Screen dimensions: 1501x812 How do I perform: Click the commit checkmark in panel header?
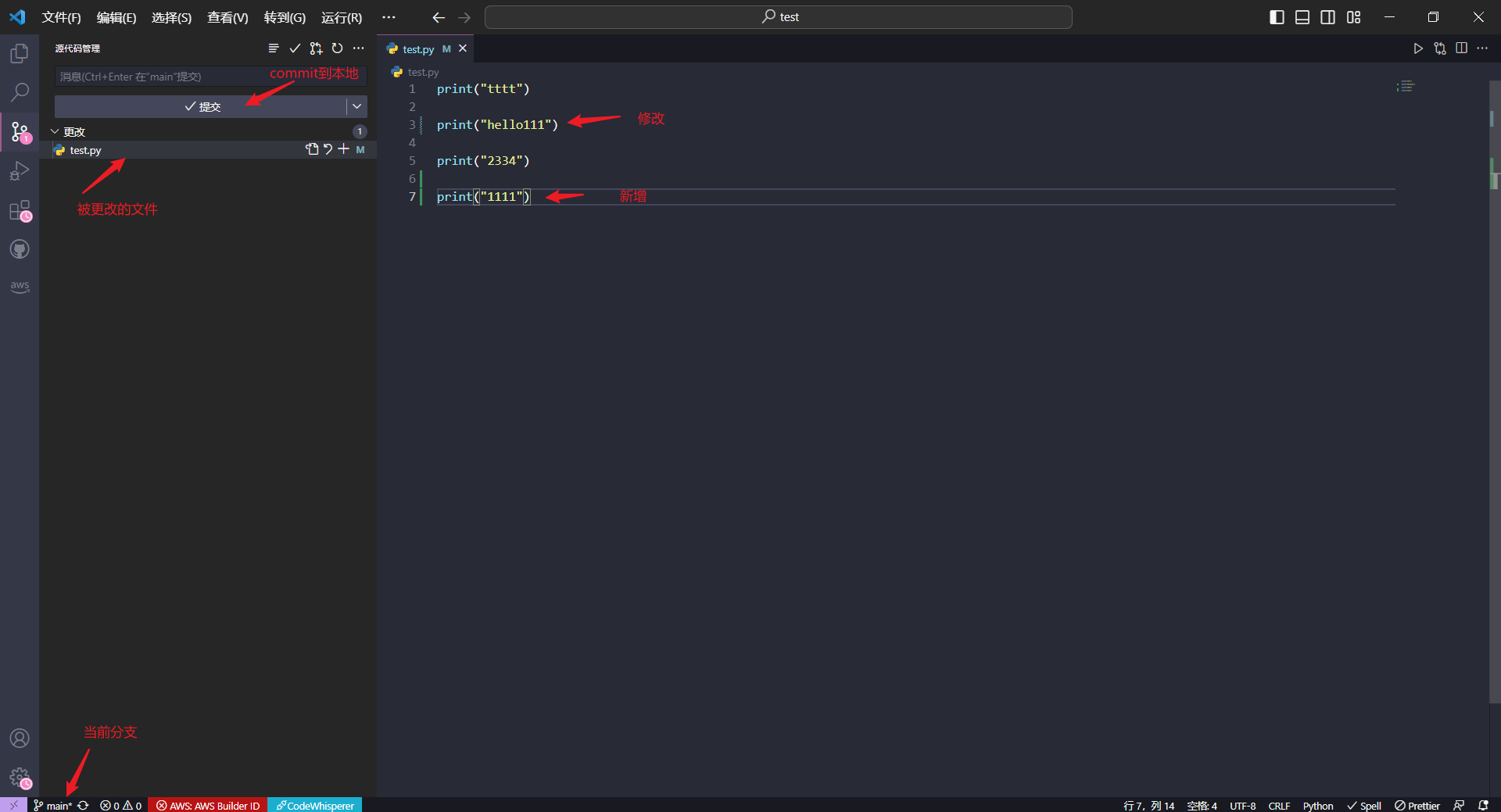point(295,48)
